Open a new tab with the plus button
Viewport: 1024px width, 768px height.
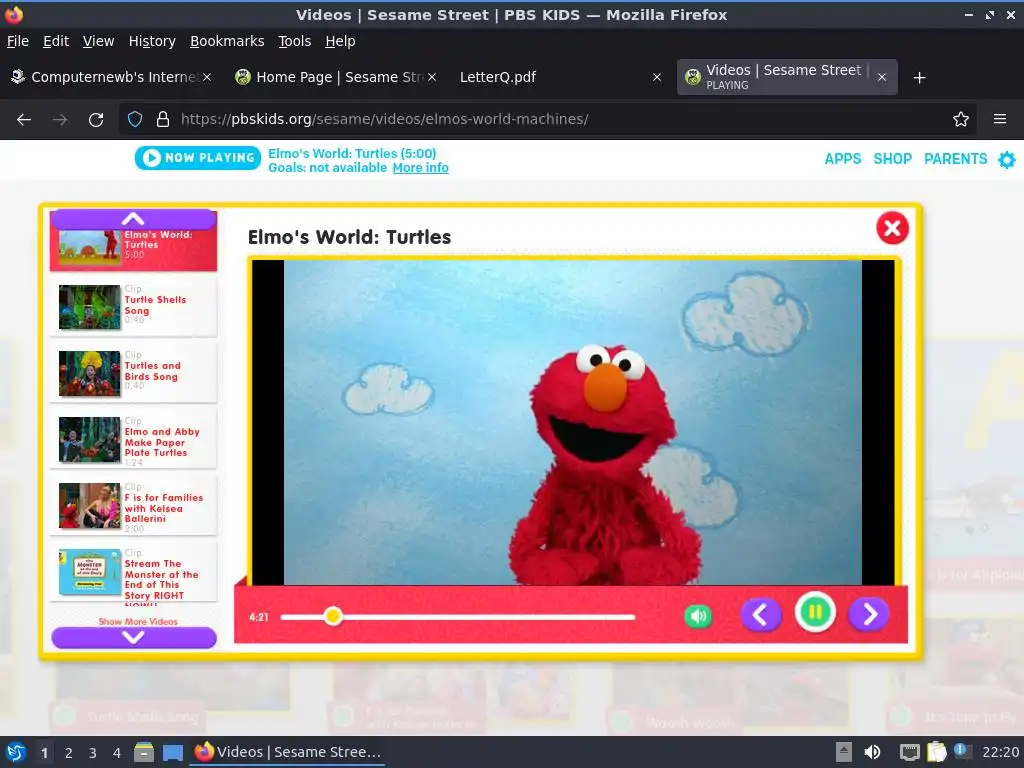coord(919,78)
